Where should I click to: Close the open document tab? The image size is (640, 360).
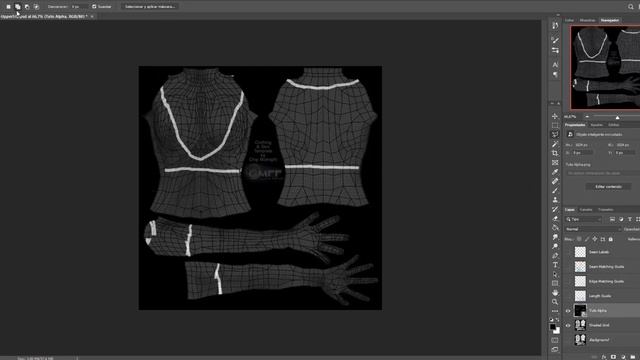[92, 16]
